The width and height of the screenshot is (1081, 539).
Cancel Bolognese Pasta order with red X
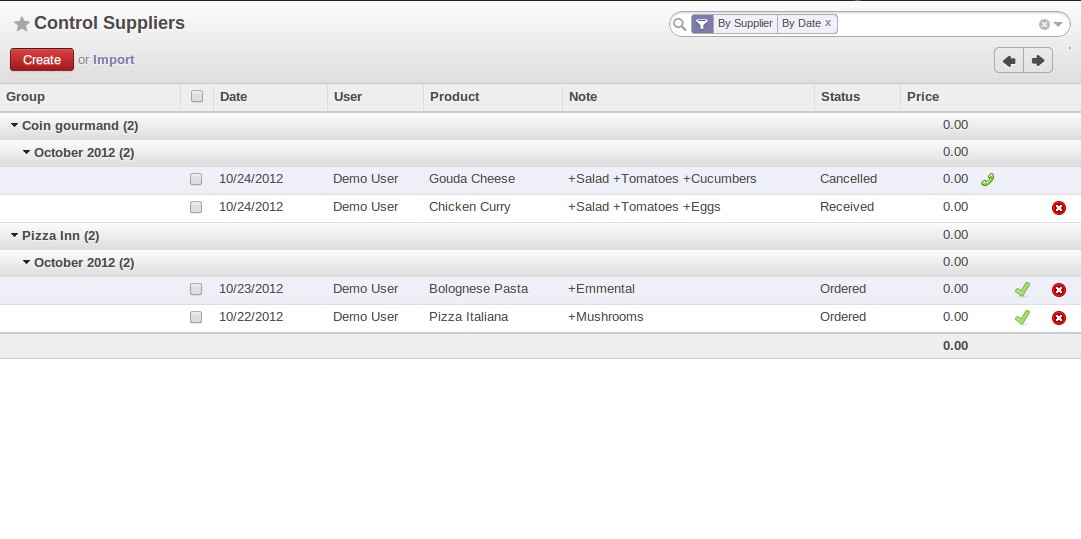(x=1059, y=290)
